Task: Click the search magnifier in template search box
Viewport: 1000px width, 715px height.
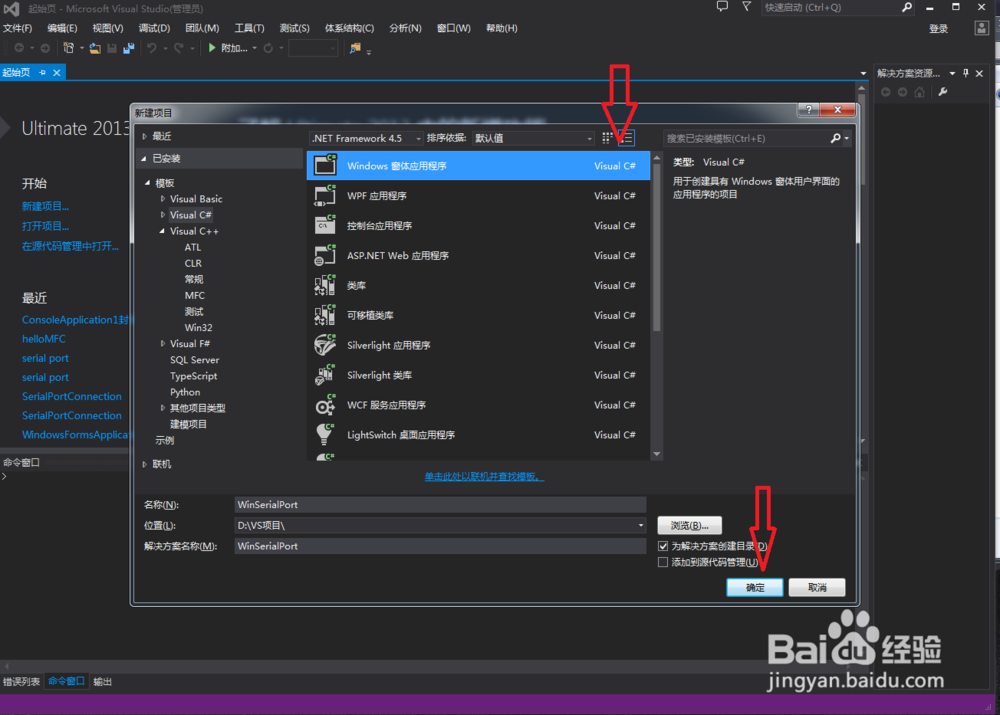Action: click(835, 138)
